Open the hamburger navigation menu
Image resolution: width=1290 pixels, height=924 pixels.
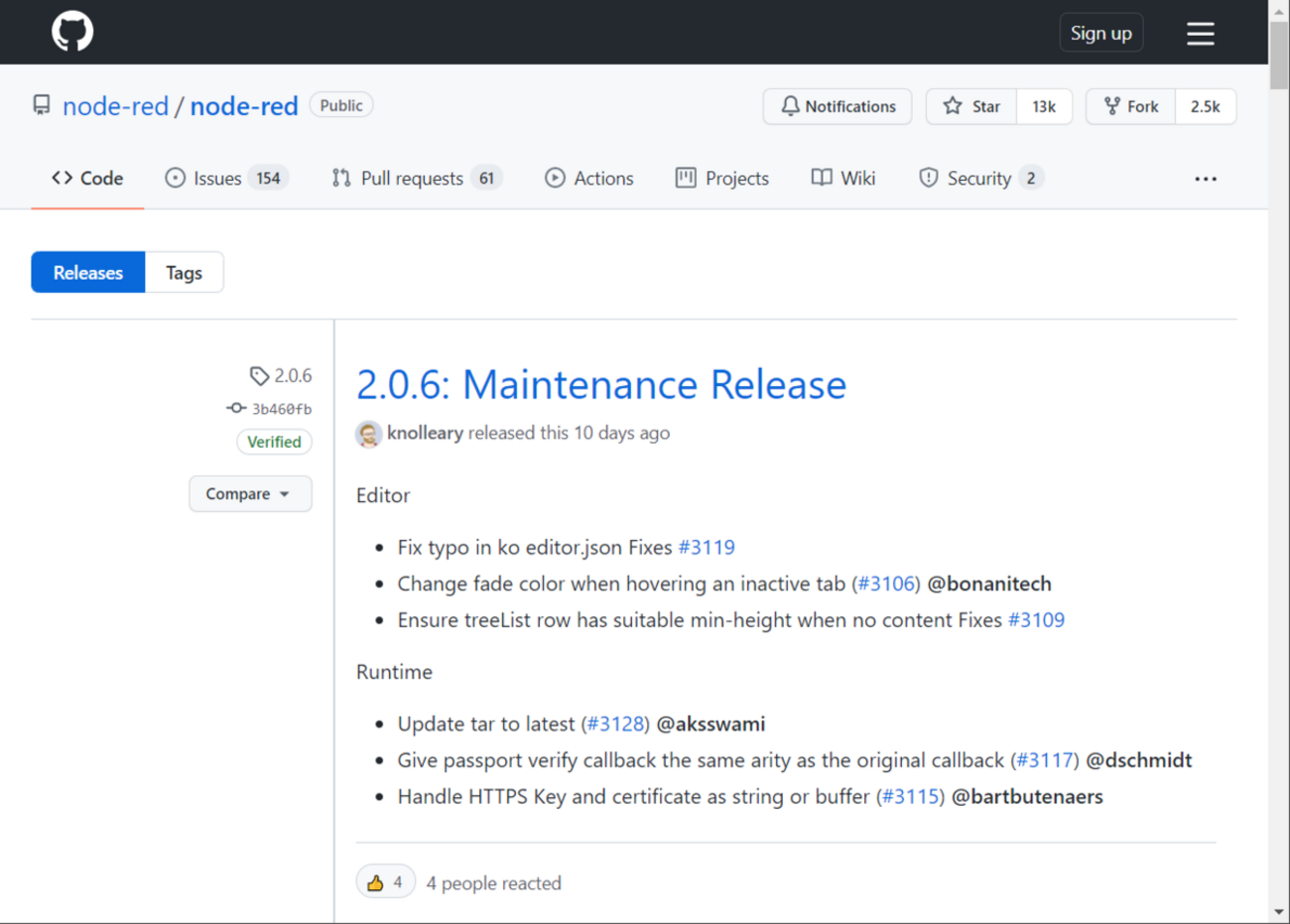point(1201,33)
